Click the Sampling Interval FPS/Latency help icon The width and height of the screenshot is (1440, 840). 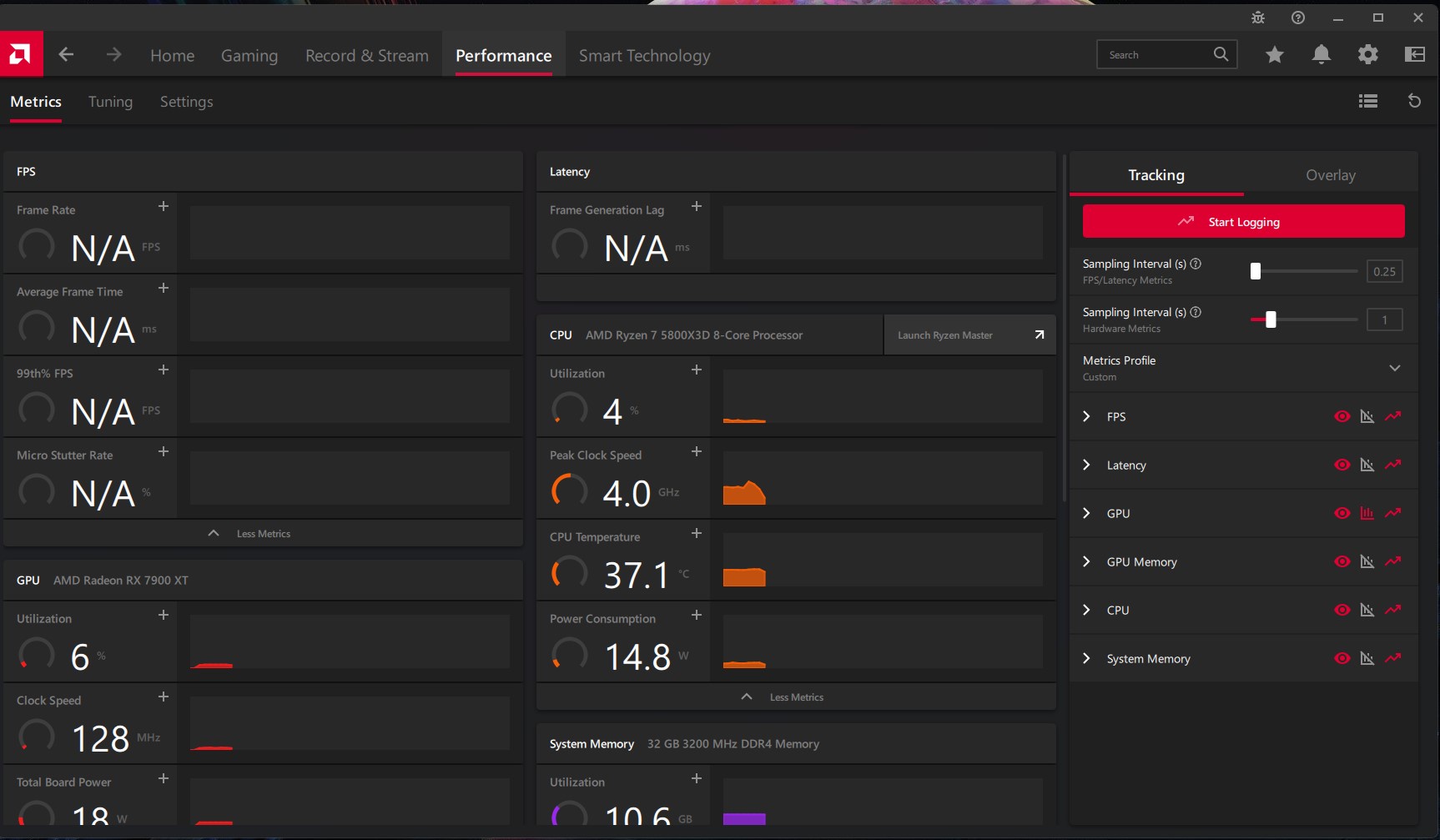tap(1196, 264)
